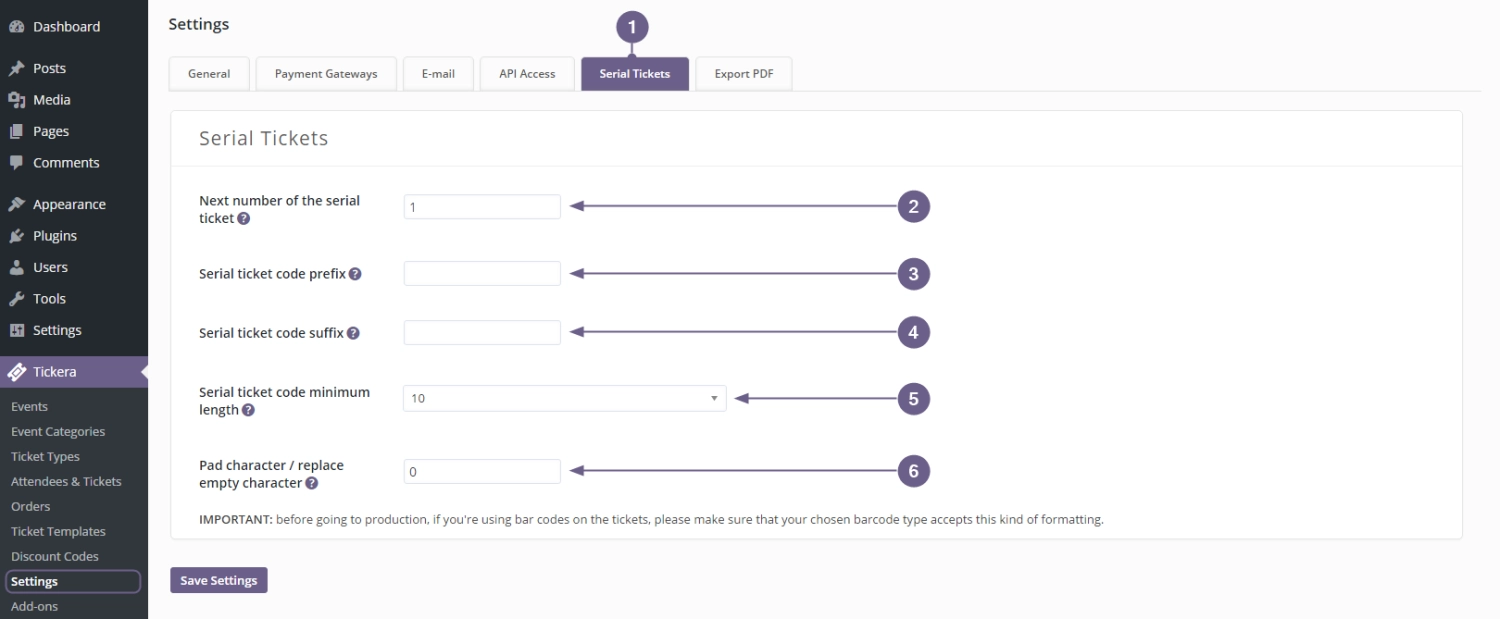The height and width of the screenshot is (619, 1500).
Task: Click the Appearance paintbrush icon
Action: click(16, 204)
